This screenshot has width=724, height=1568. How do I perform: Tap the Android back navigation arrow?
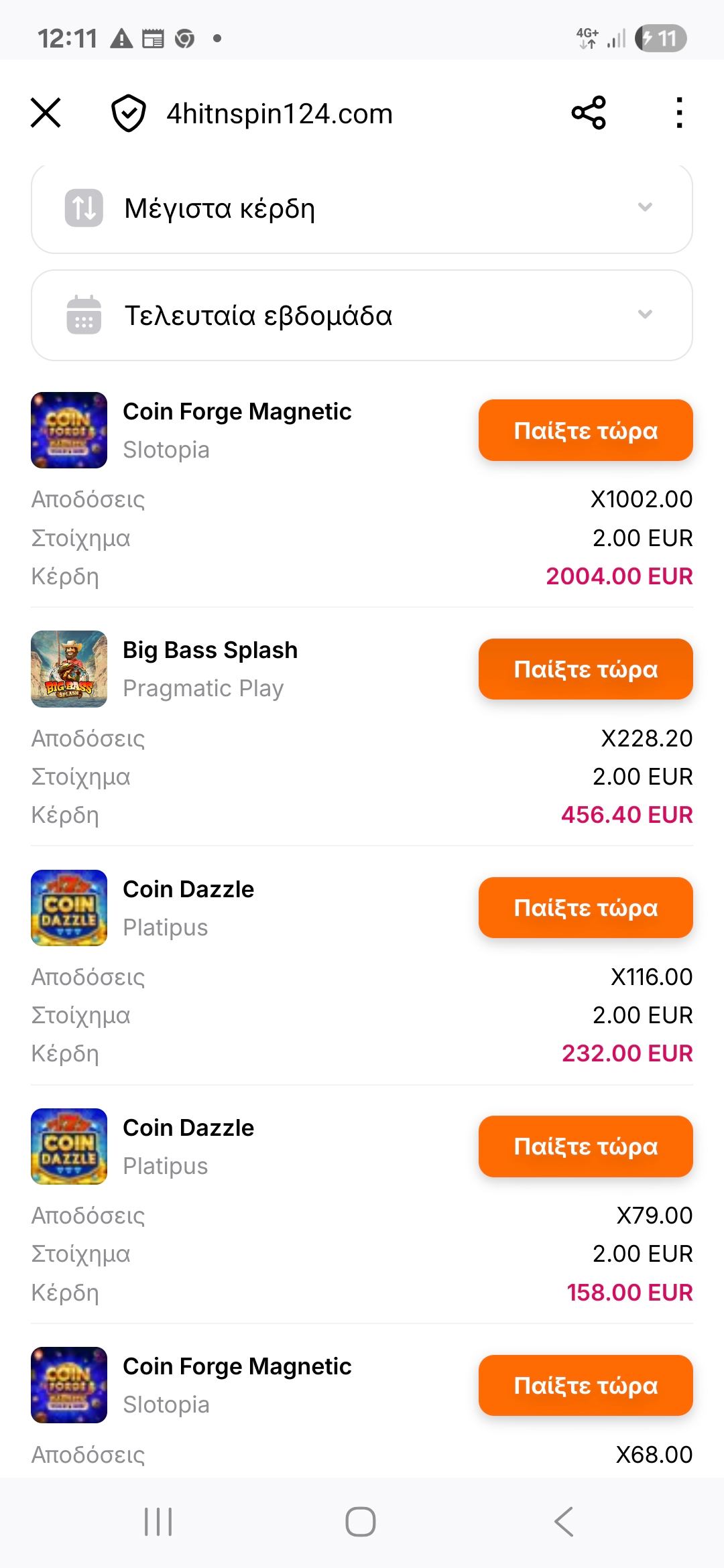coord(564,1522)
